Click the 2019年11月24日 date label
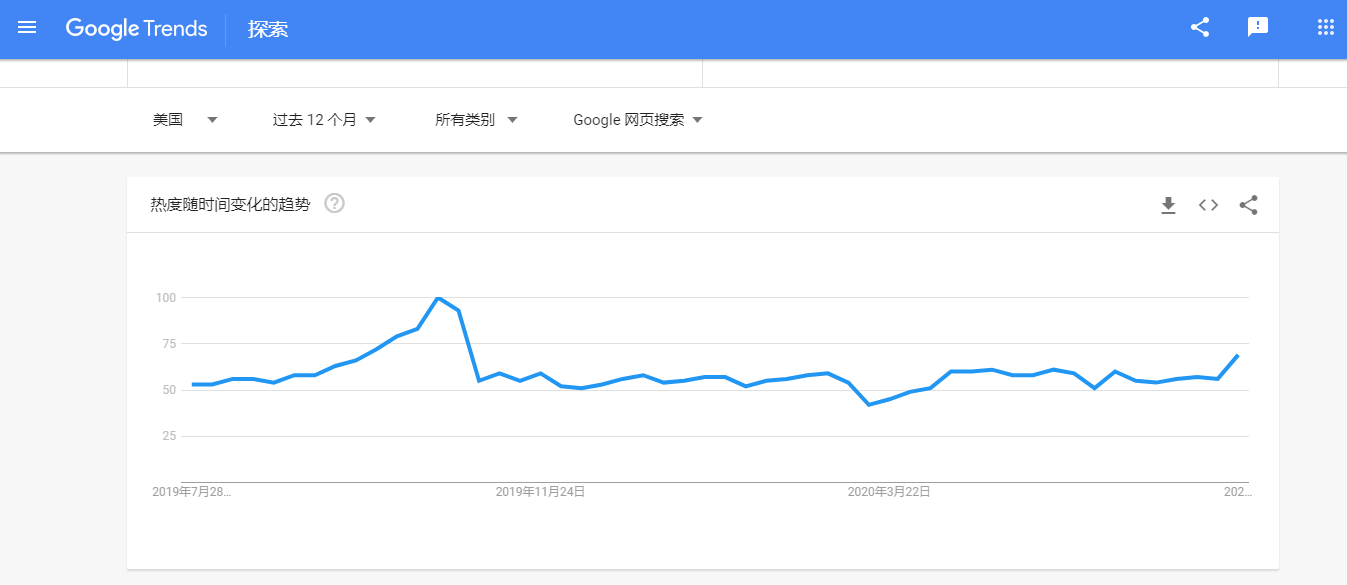1347x585 pixels. (x=540, y=492)
